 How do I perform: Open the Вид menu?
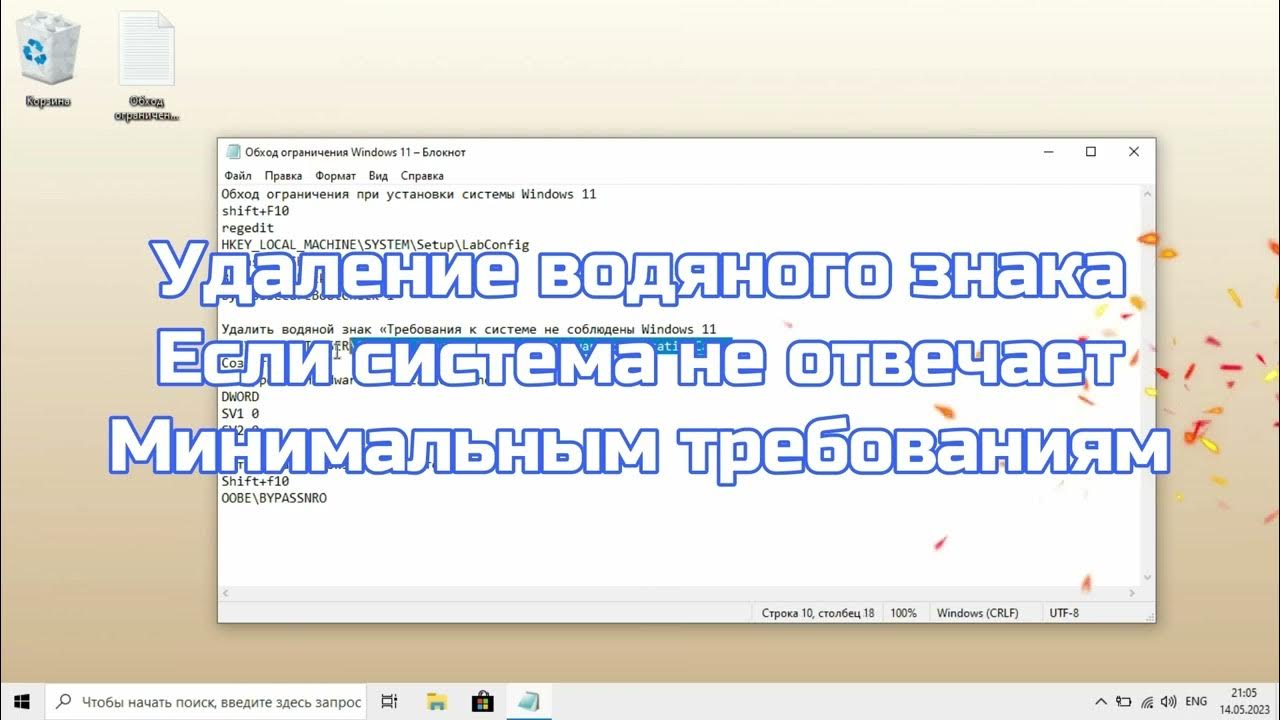pyautogui.click(x=378, y=176)
